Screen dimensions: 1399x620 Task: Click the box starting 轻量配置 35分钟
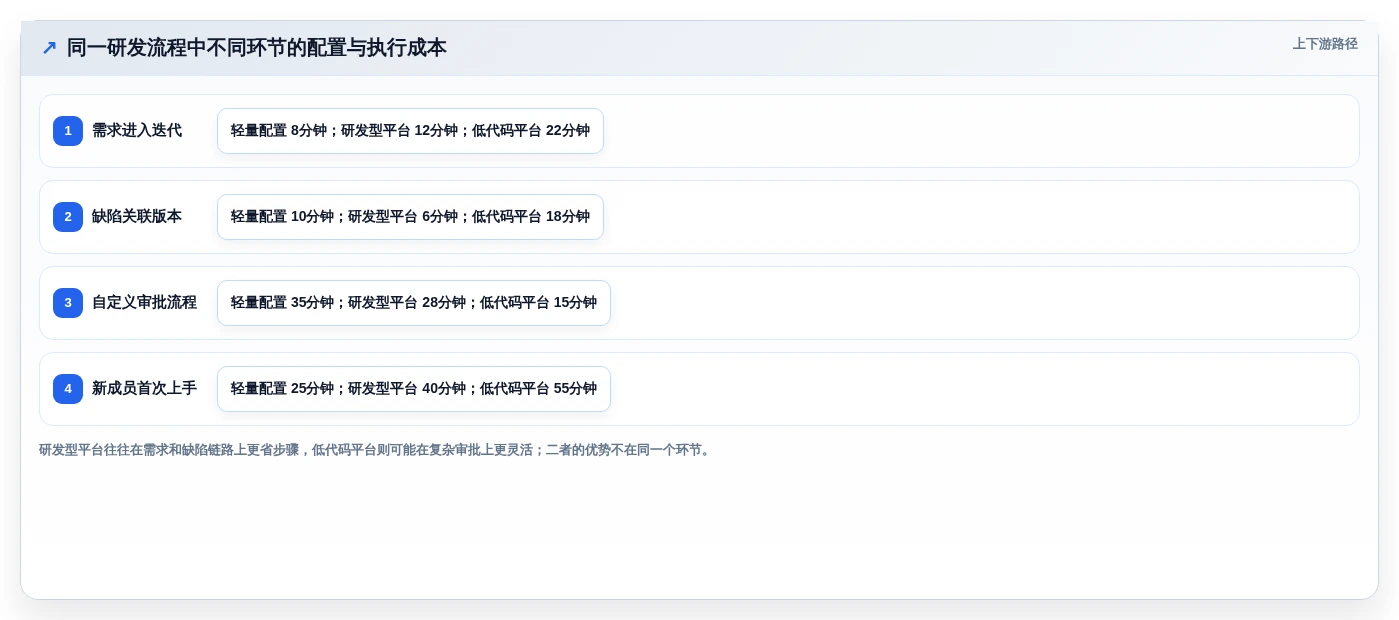tap(414, 303)
